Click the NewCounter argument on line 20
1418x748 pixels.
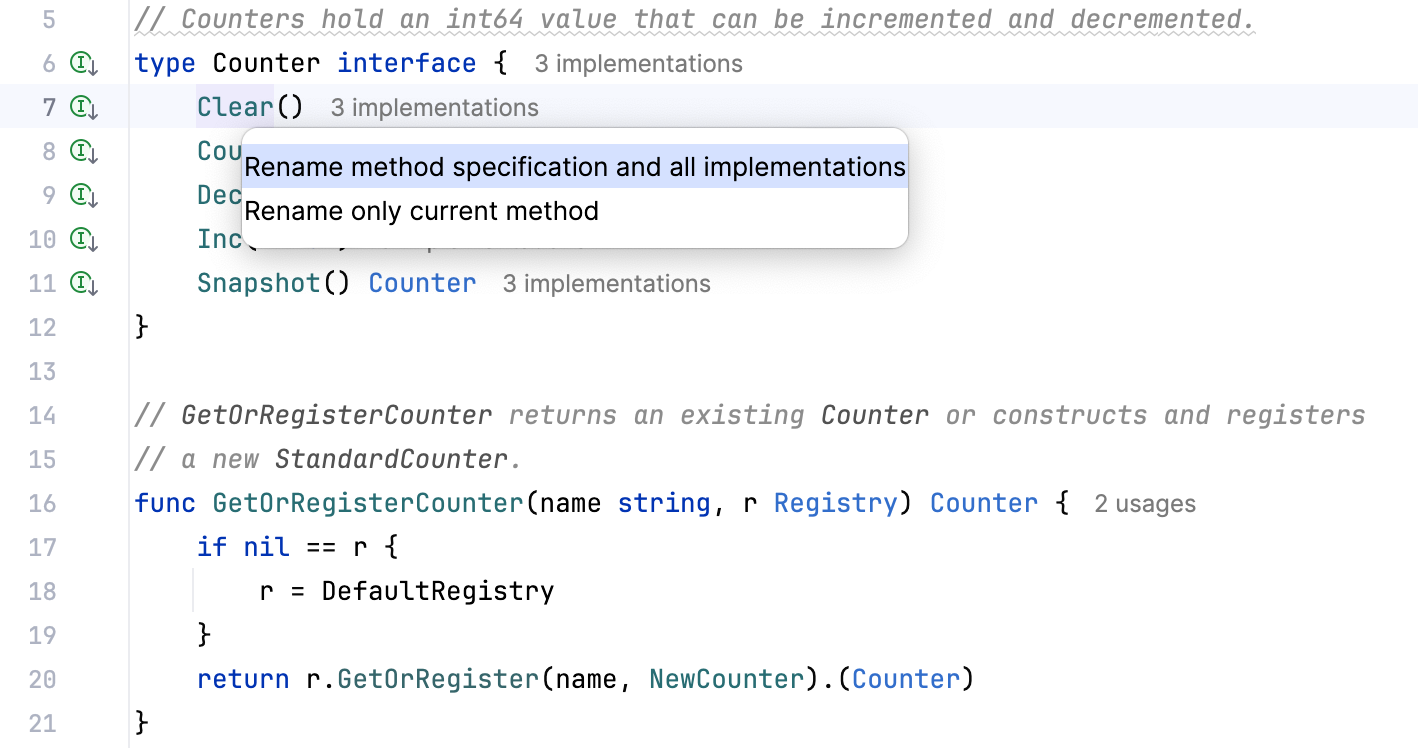pyautogui.click(x=725, y=678)
